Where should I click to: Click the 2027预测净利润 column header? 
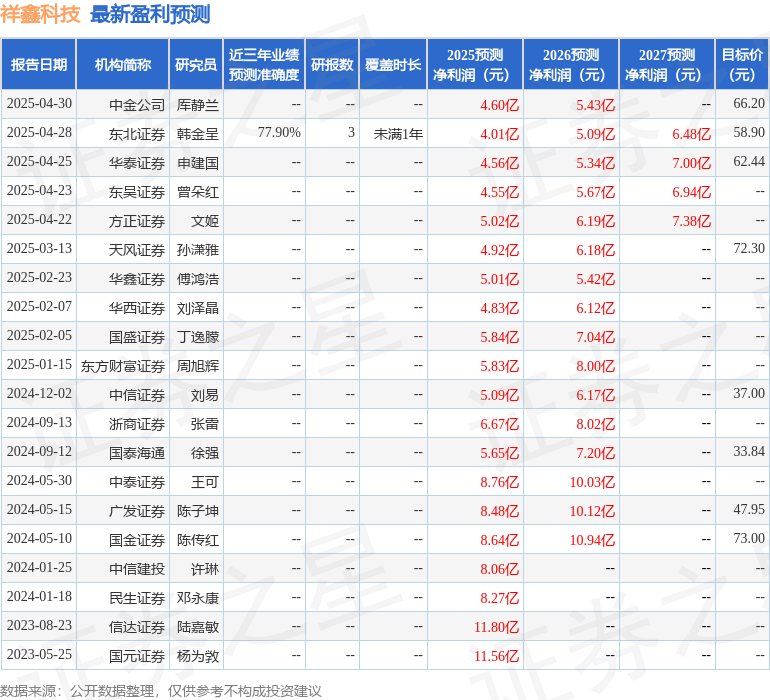coord(667,64)
